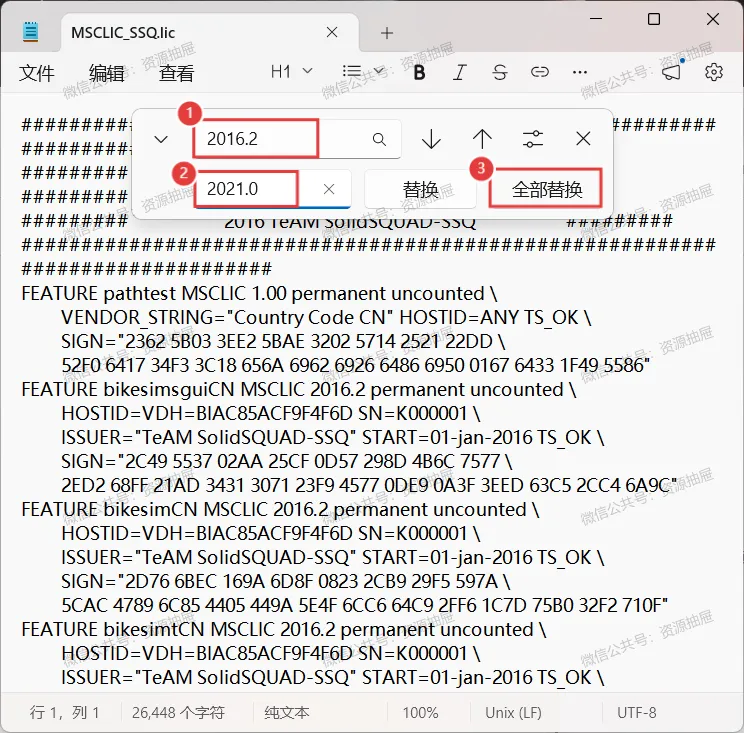Click the Notepad app icon in title bar
This screenshot has height=733, width=744.
pyautogui.click(x=30, y=32)
